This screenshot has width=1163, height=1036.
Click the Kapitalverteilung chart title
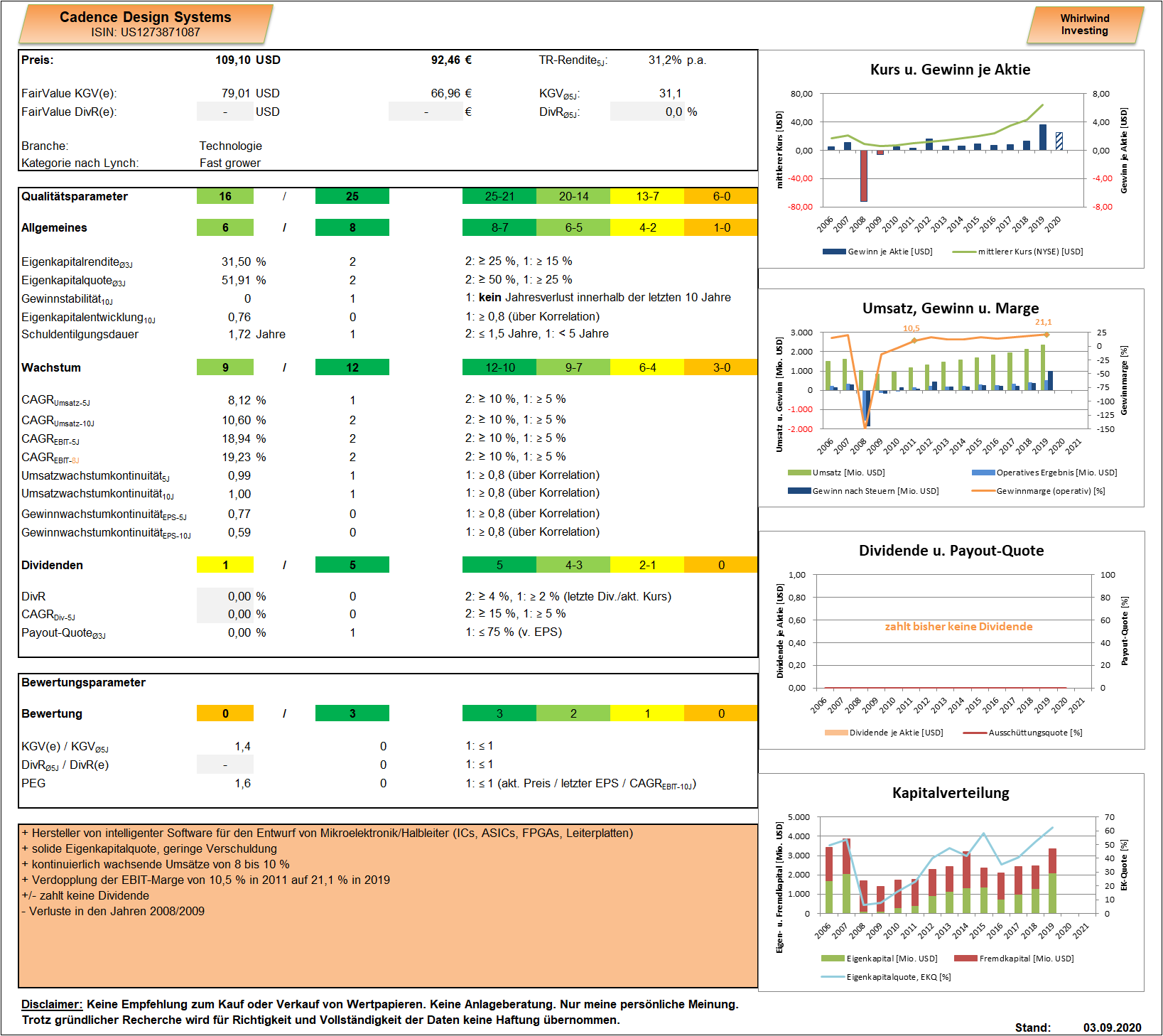pyautogui.click(x=951, y=793)
